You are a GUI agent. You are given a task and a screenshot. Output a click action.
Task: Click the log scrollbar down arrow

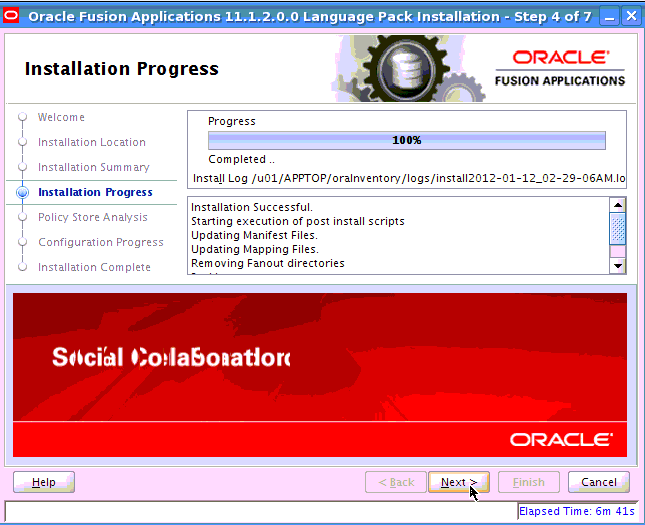click(x=617, y=266)
